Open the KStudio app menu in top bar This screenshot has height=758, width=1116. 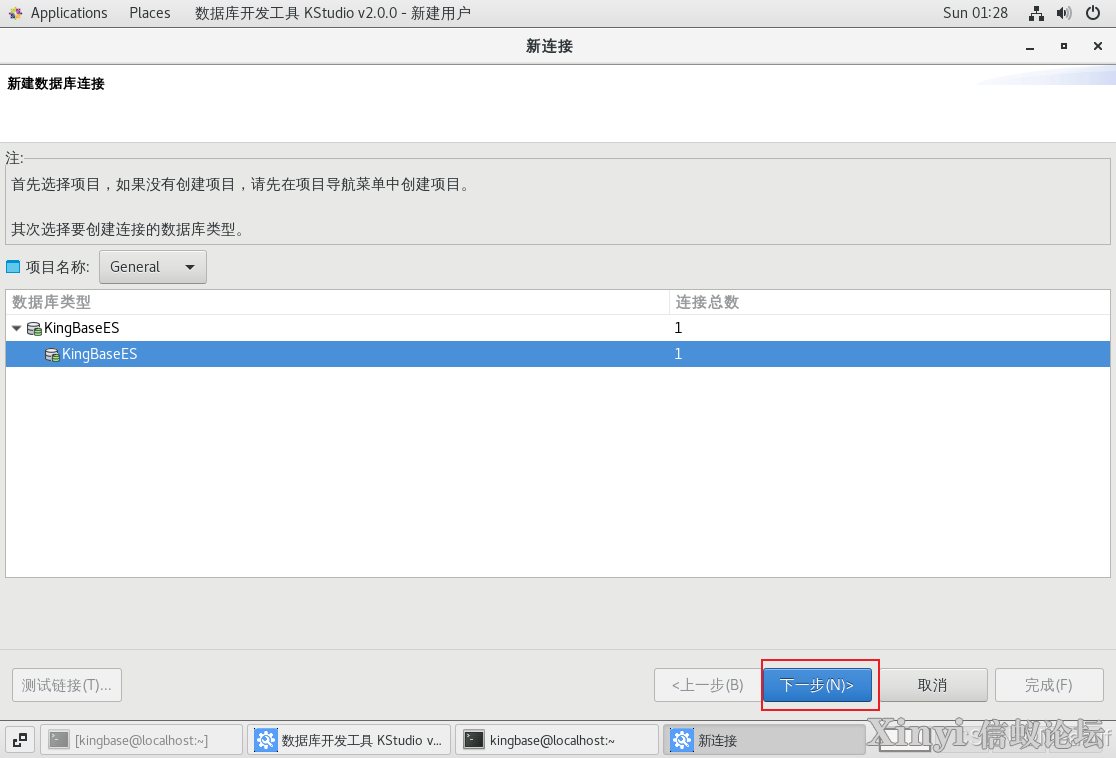click(333, 13)
